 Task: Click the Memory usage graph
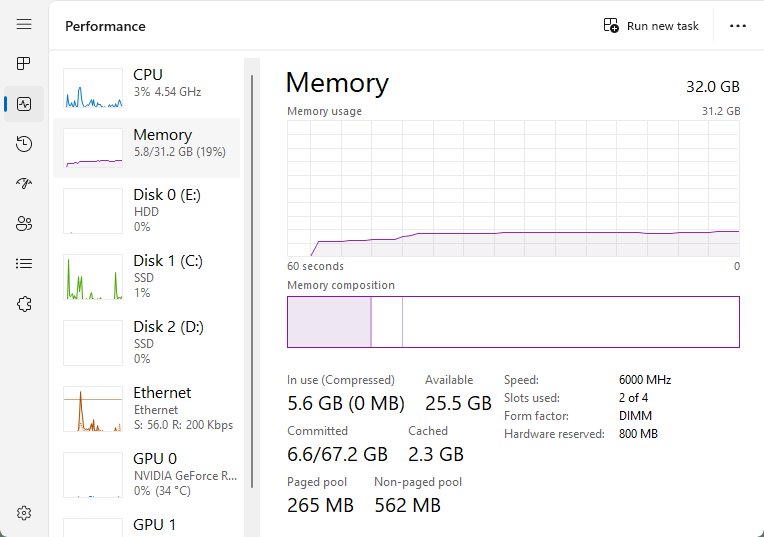tap(514, 189)
